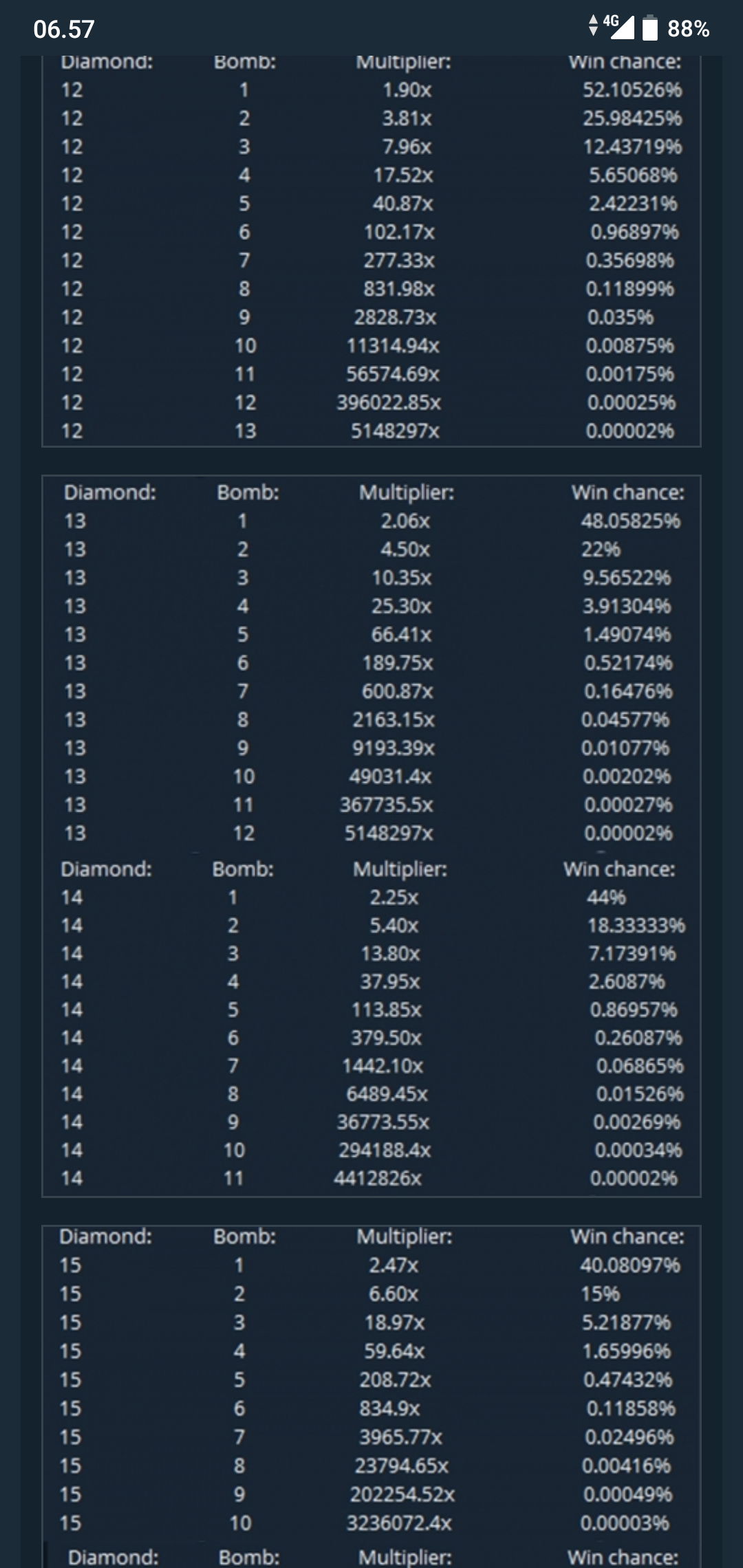Image resolution: width=743 pixels, height=1568 pixels.
Task: Select the 396022.85x multiplier value
Action: 388,402
